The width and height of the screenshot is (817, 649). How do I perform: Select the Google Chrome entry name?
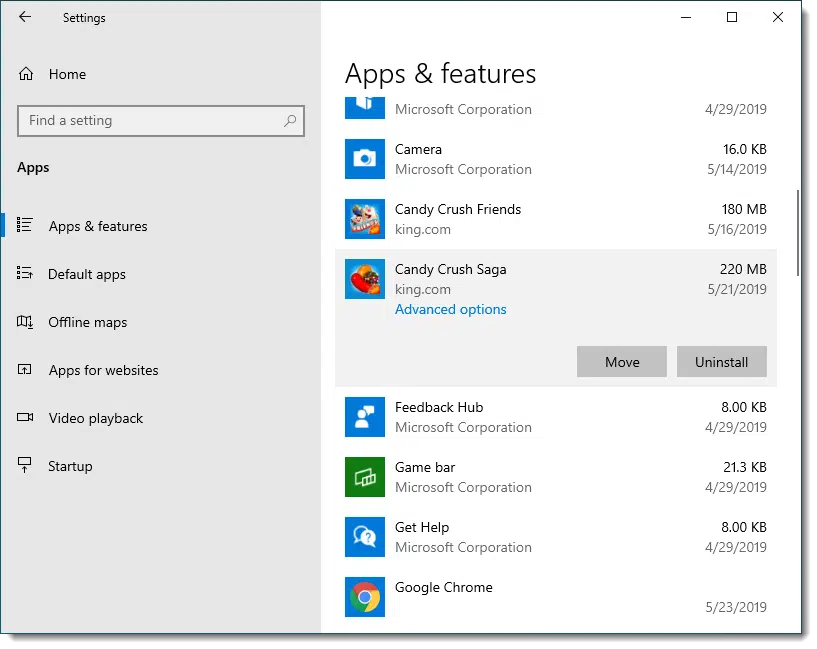(x=443, y=587)
